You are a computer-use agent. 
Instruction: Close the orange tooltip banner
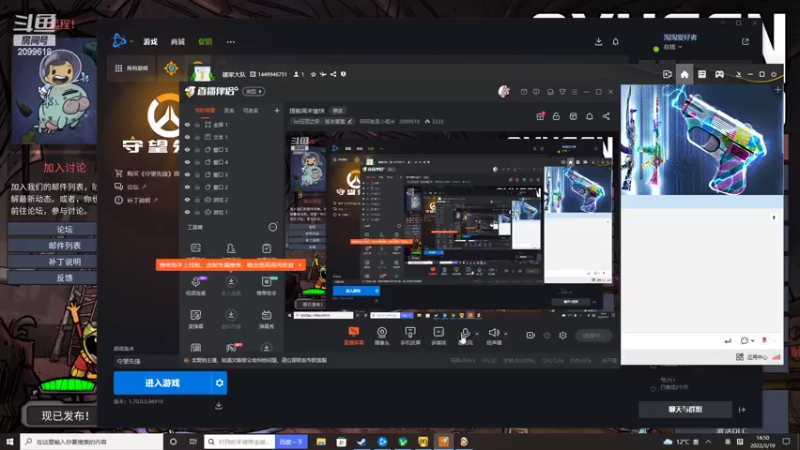[x=300, y=265]
